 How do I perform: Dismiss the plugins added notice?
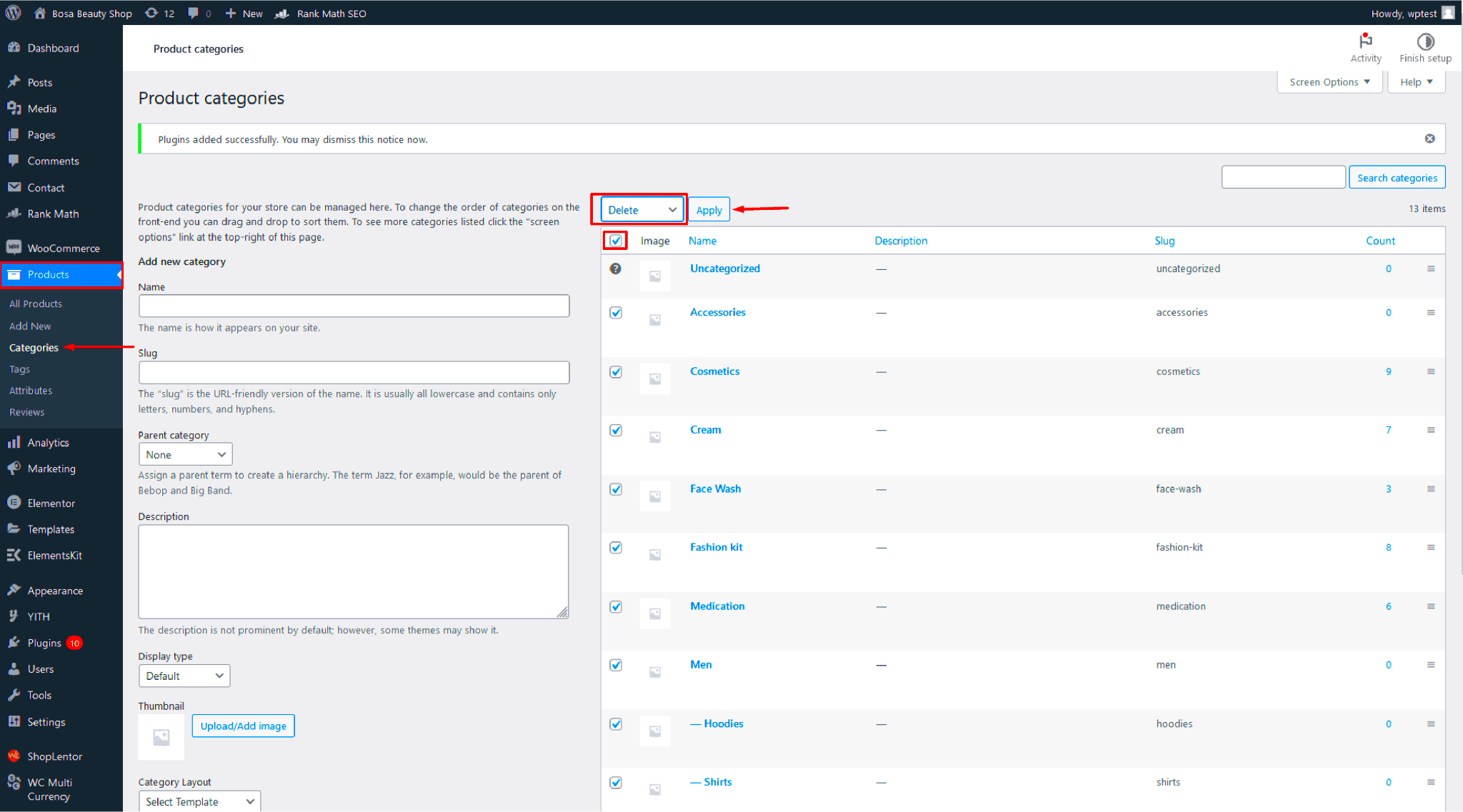[x=1429, y=139]
